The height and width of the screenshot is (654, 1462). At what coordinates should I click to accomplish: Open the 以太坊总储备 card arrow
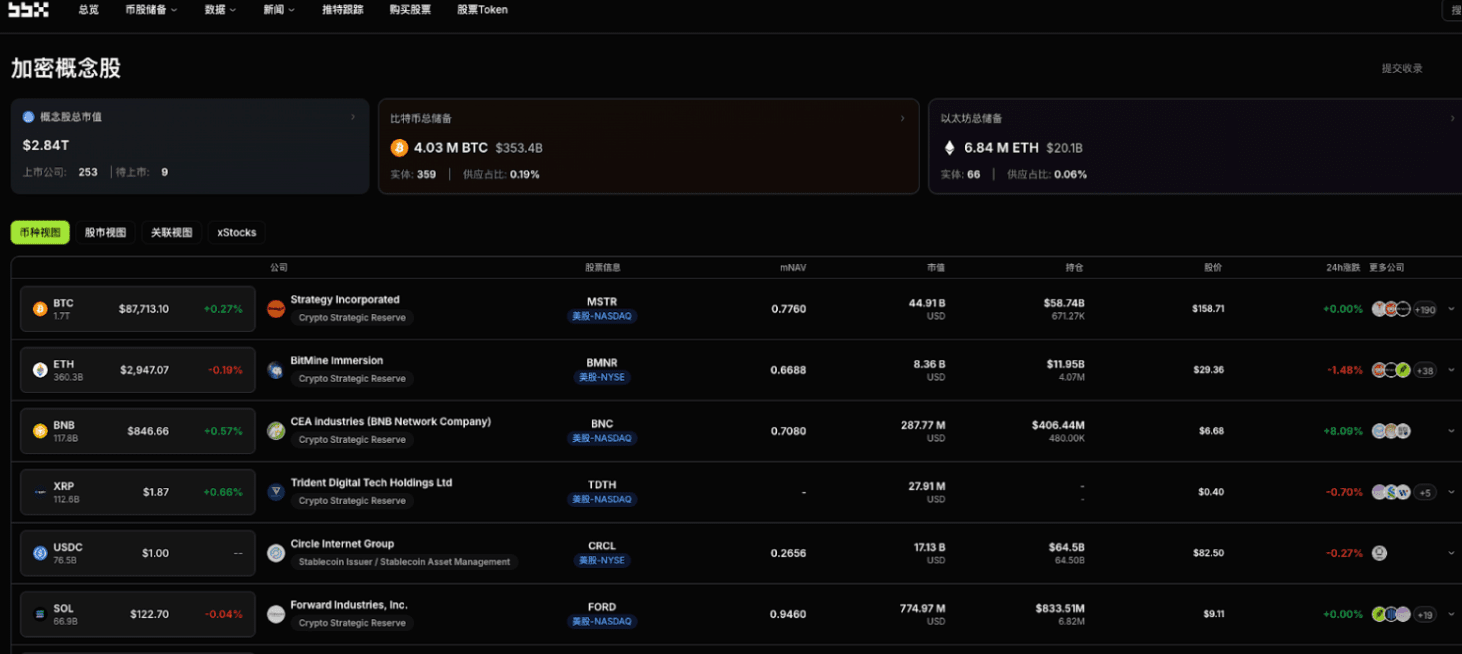point(1452,118)
